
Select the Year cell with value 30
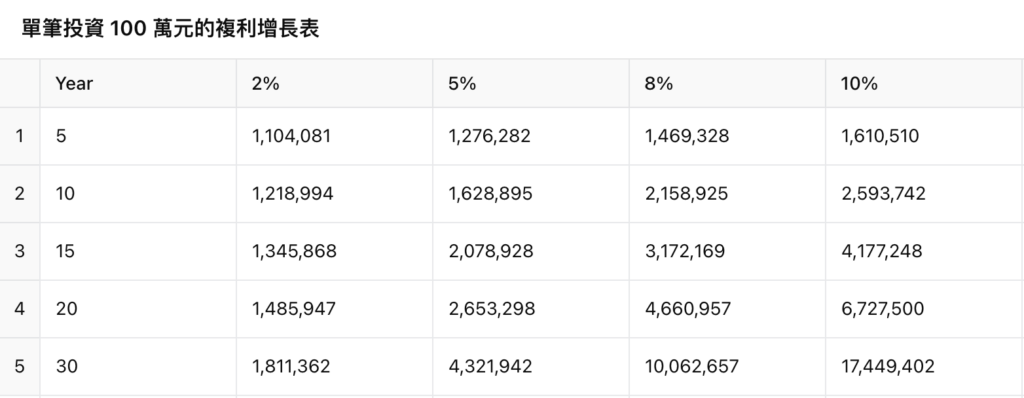138,366
